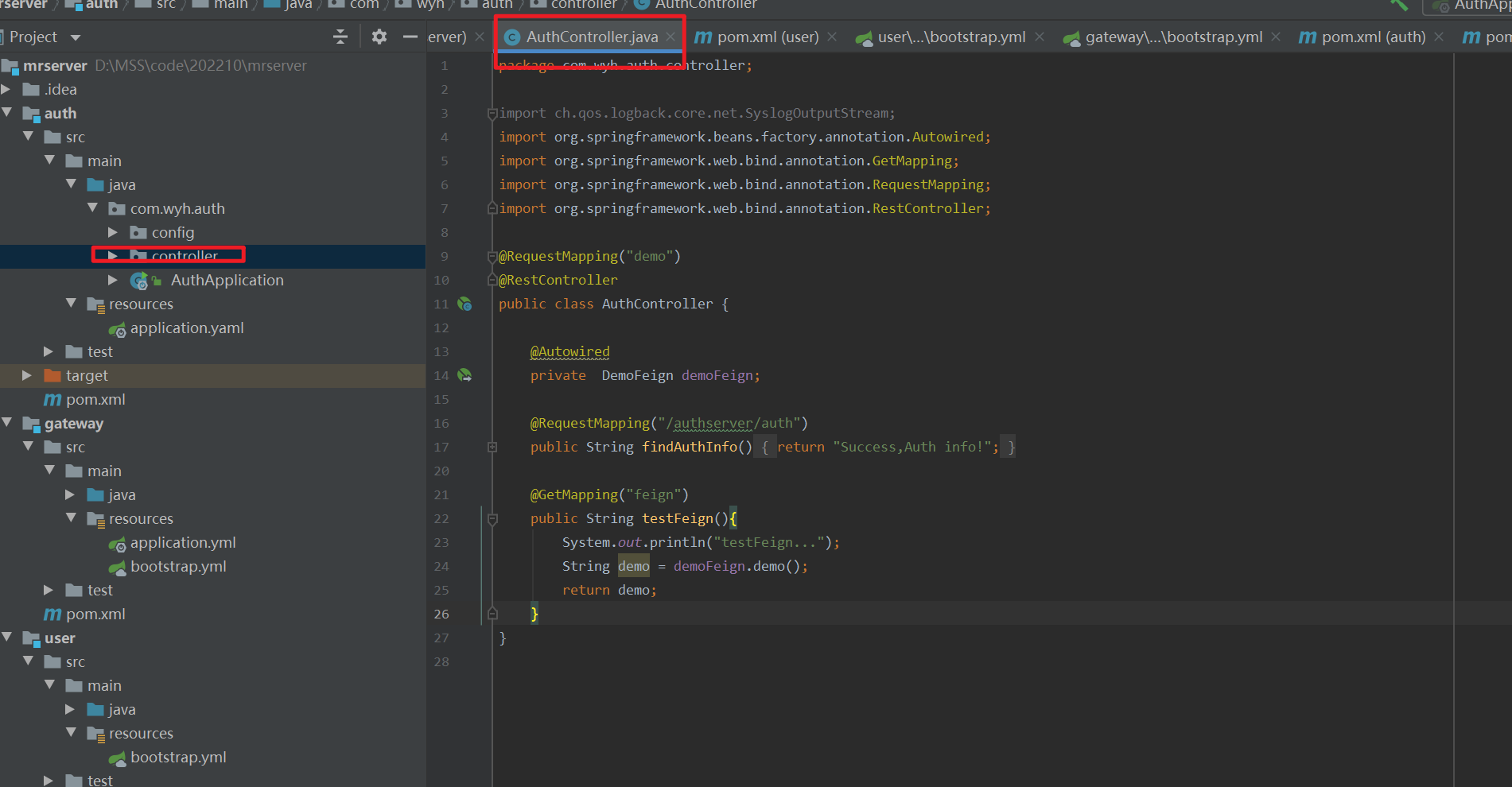The height and width of the screenshot is (787, 1512).
Task: Click the bean gutter icon beside AuthController class
Action: (465, 304)
